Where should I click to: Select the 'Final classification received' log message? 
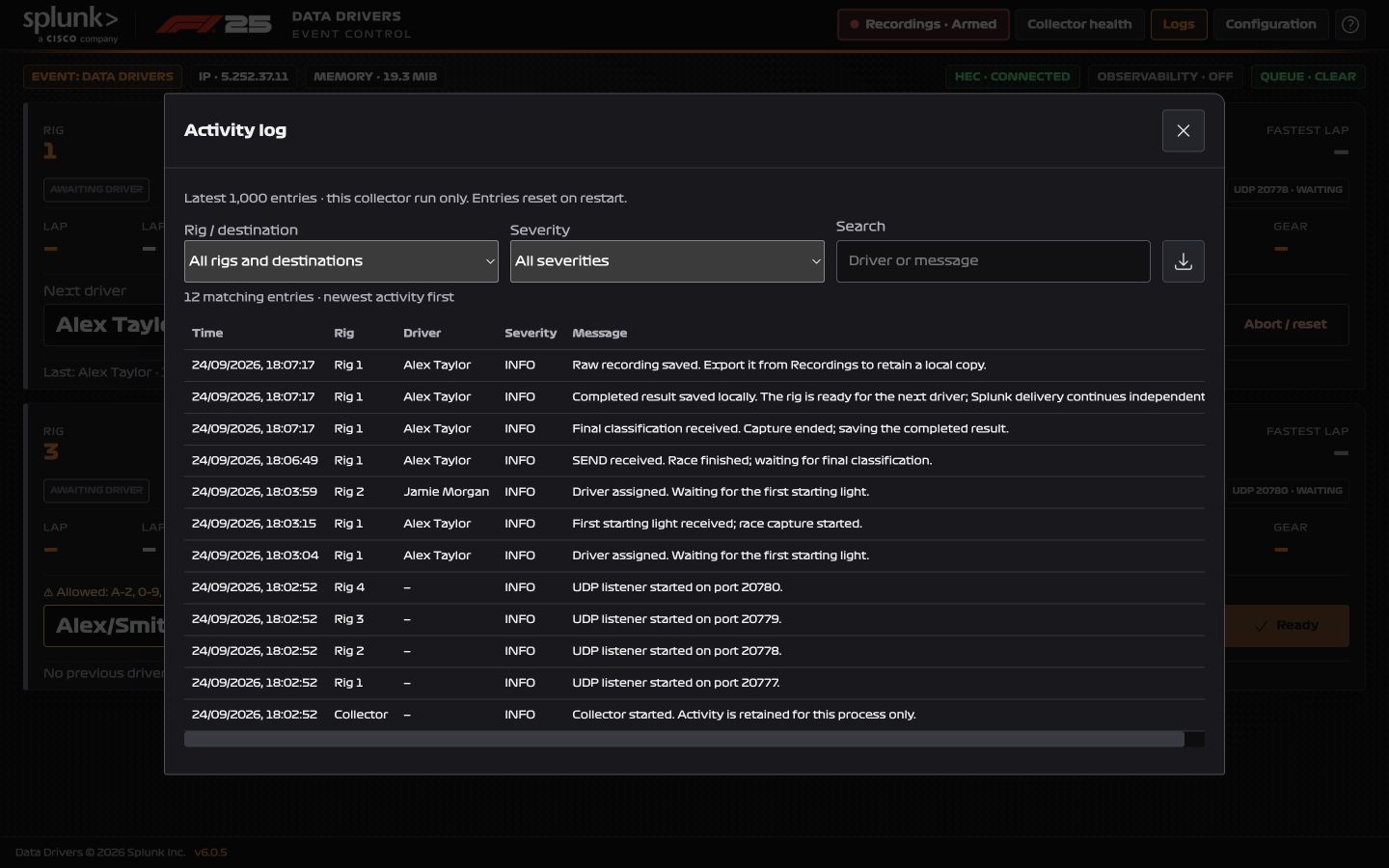pos(790,429)
